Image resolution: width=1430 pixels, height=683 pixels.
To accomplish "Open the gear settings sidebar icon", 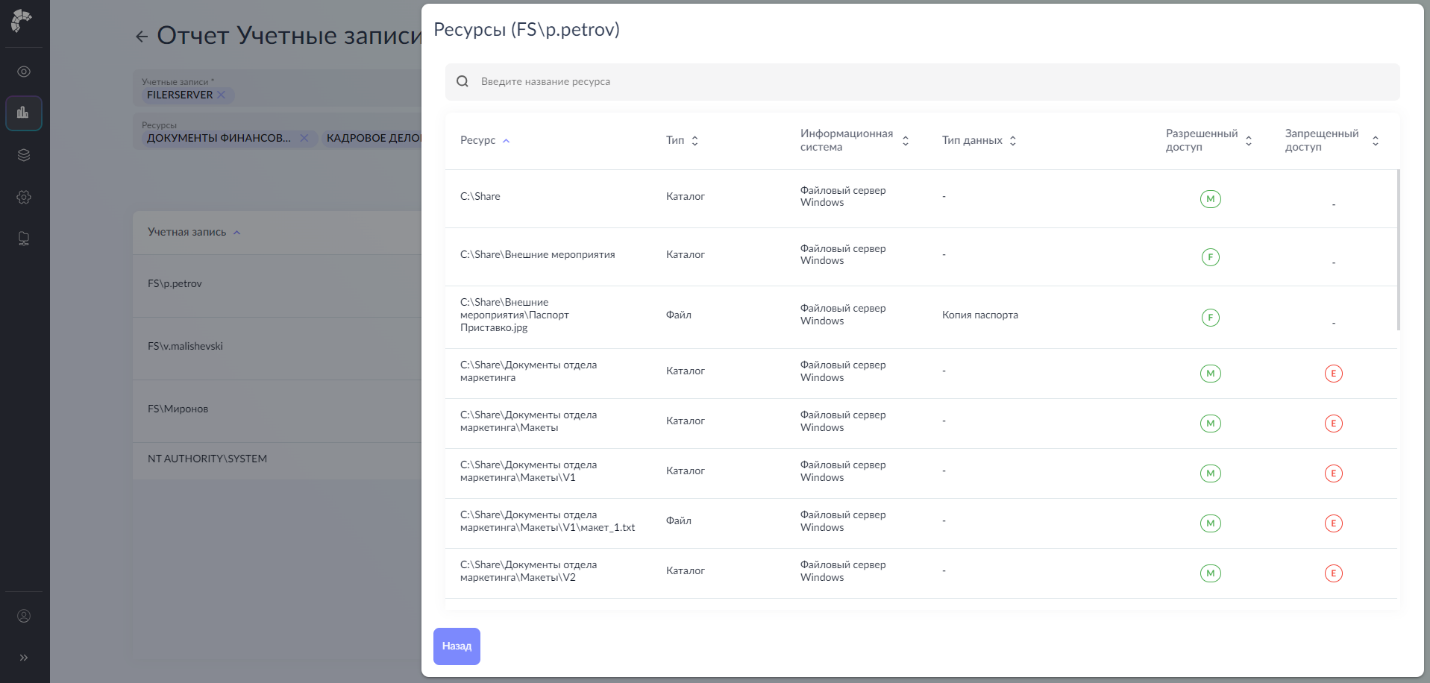I will click(x=24, y=197).
